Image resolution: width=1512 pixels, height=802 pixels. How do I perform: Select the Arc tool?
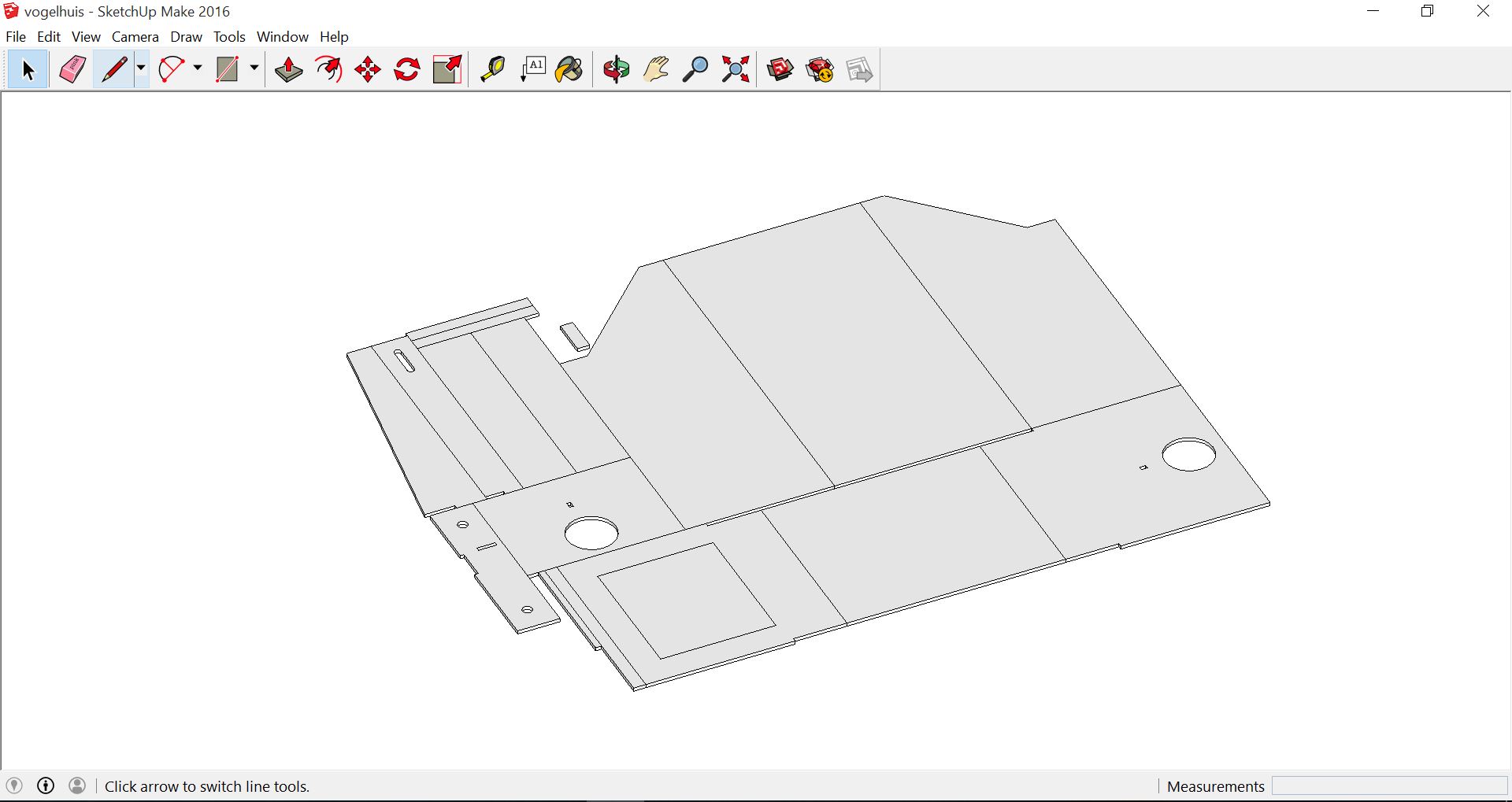[x=172, y=70]
